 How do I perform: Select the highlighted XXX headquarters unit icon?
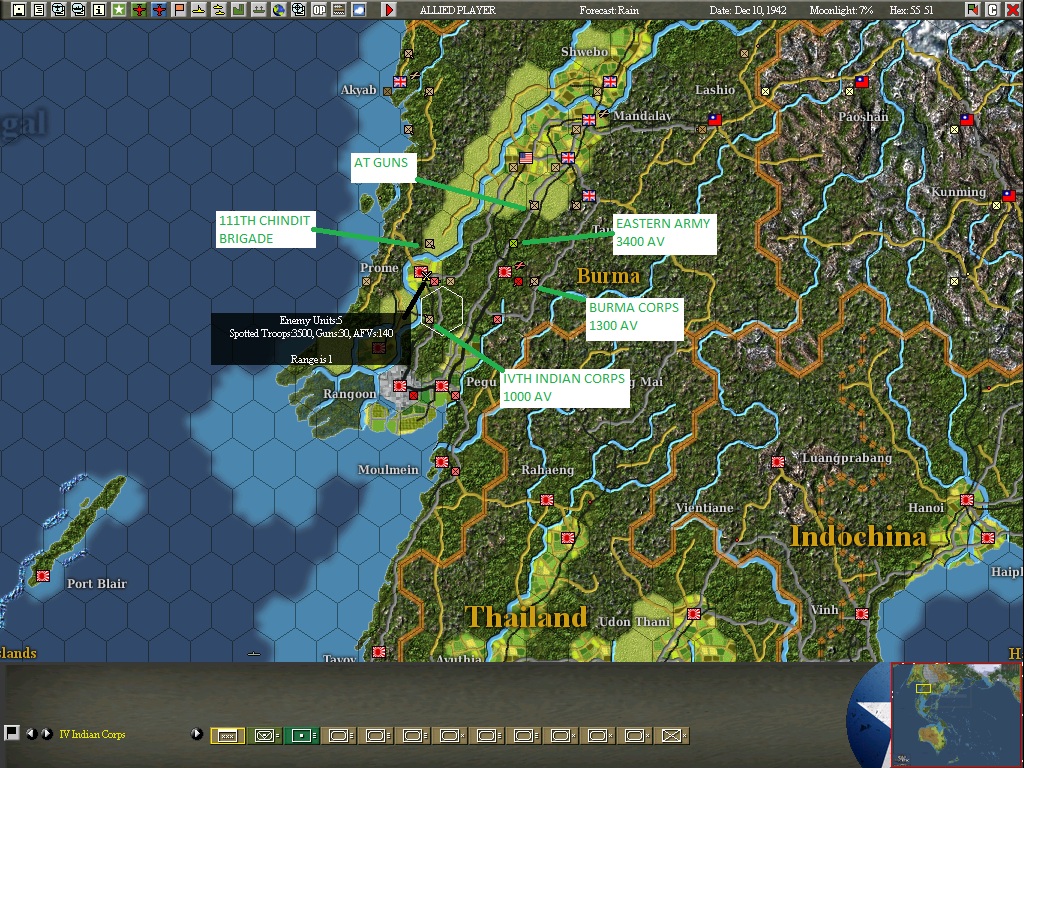227,736
